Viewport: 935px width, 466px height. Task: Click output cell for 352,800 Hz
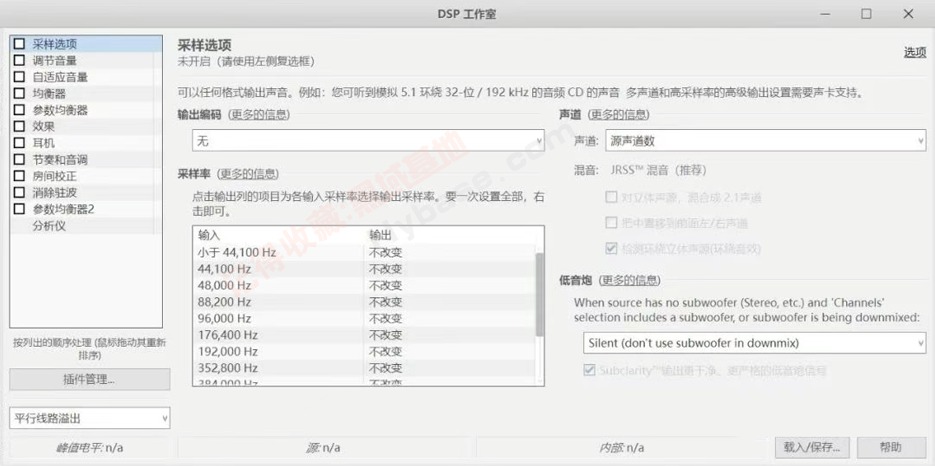point(450,368)
